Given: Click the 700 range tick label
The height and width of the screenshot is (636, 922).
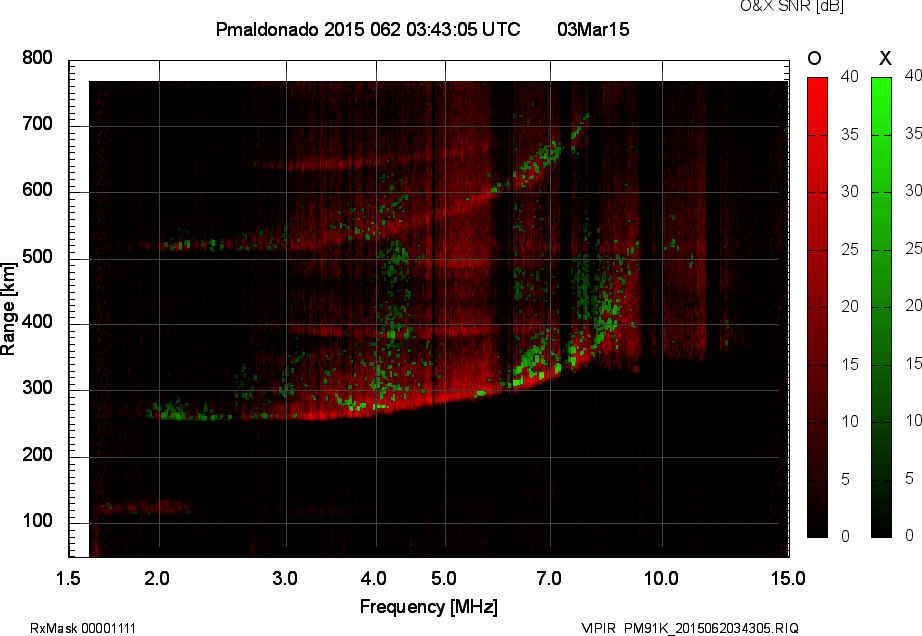Looking at the screenshot, I should click(x=37, y=124).
